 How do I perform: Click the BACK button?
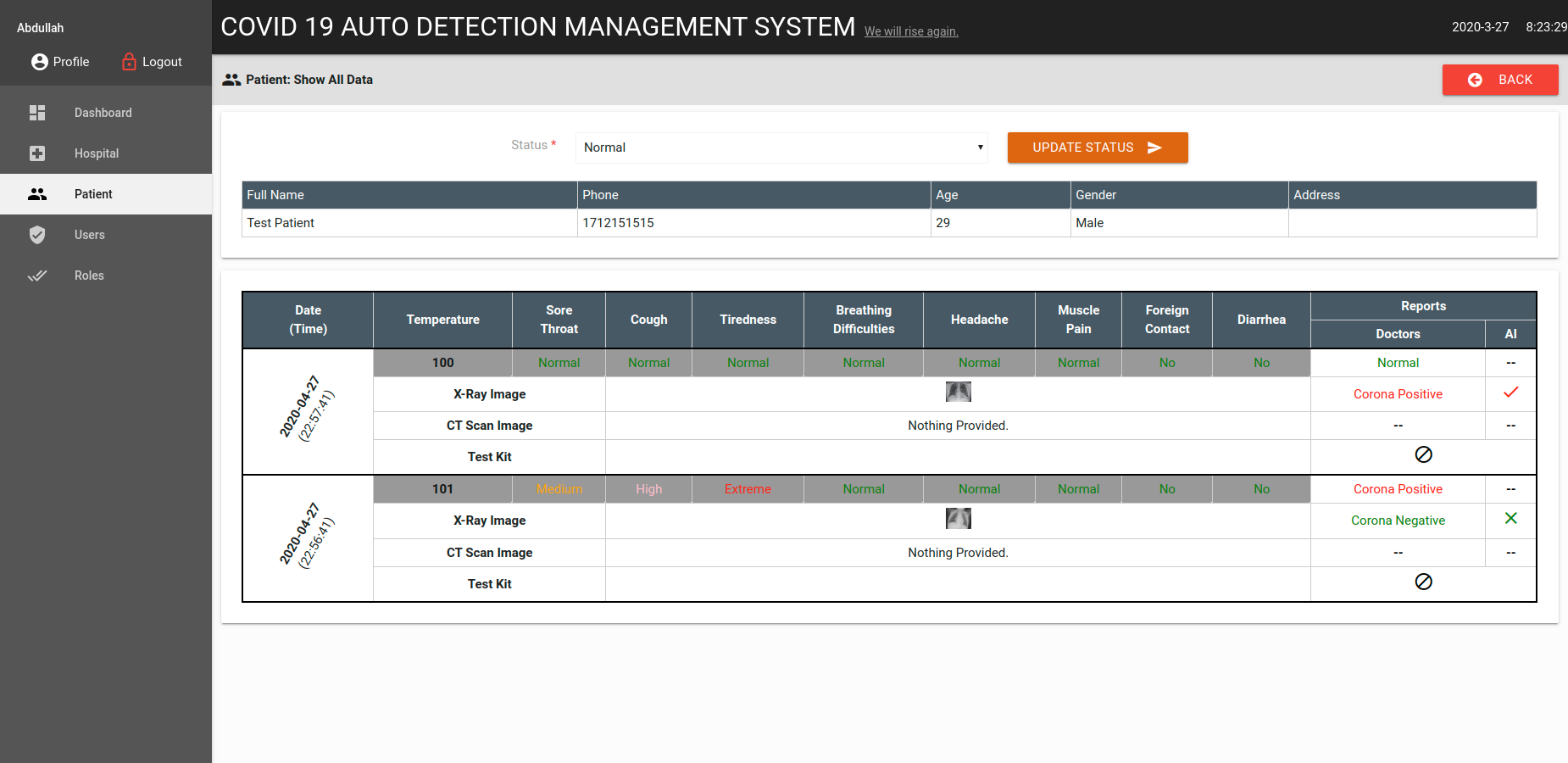(x=1500, y=80)
